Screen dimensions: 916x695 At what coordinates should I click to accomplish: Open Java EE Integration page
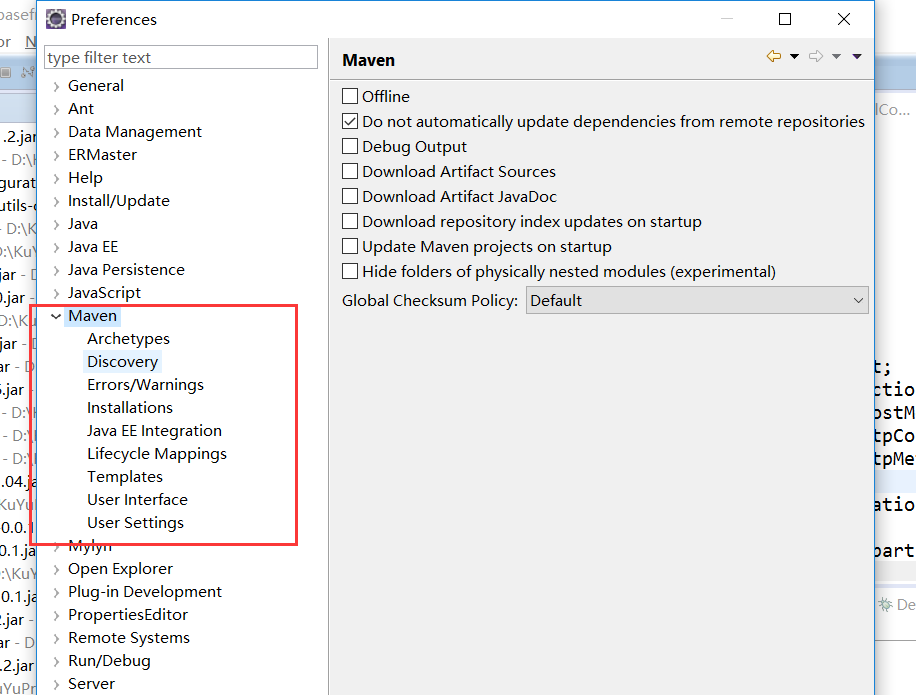(154, 431)
